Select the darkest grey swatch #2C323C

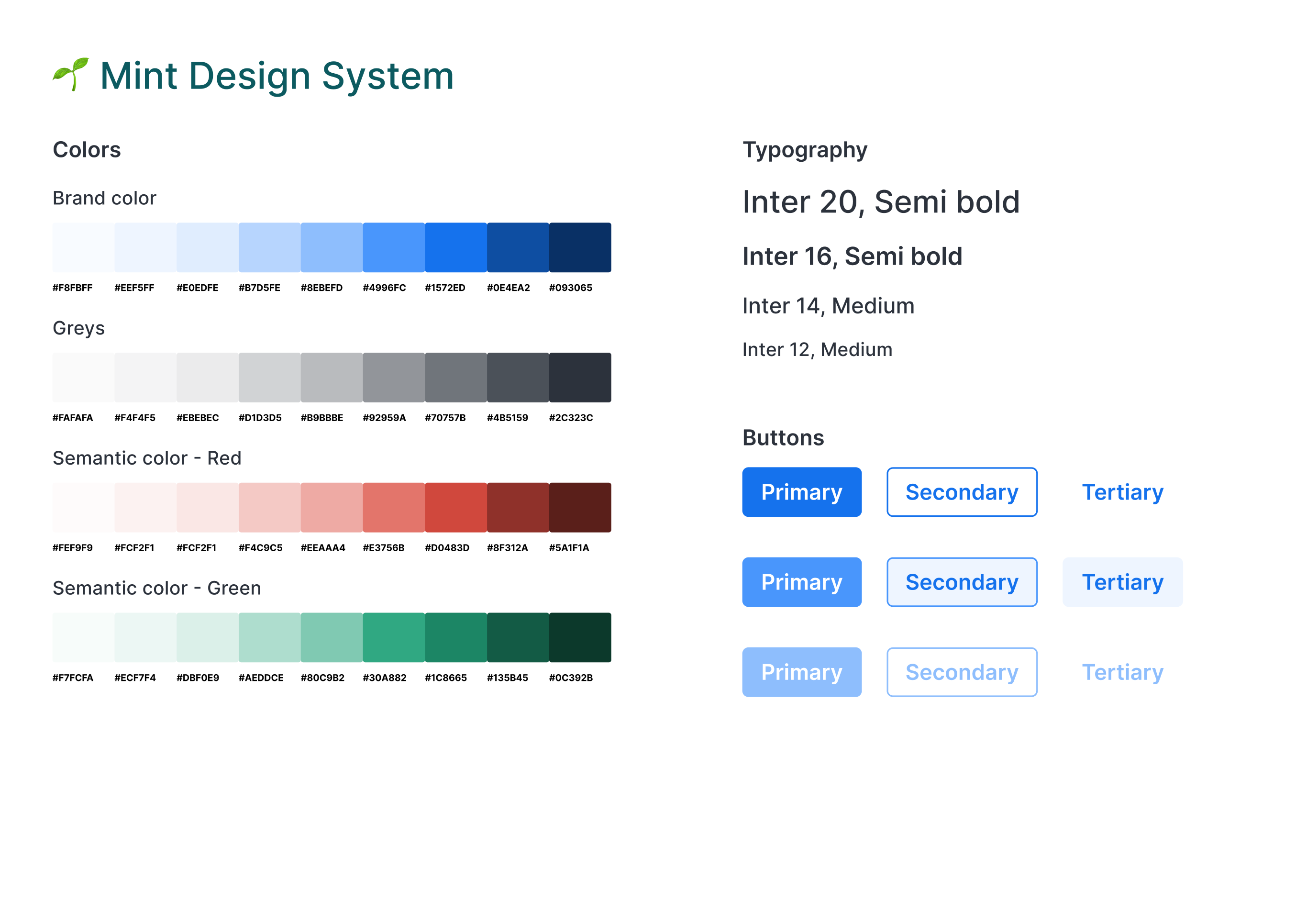pos(580,378)
